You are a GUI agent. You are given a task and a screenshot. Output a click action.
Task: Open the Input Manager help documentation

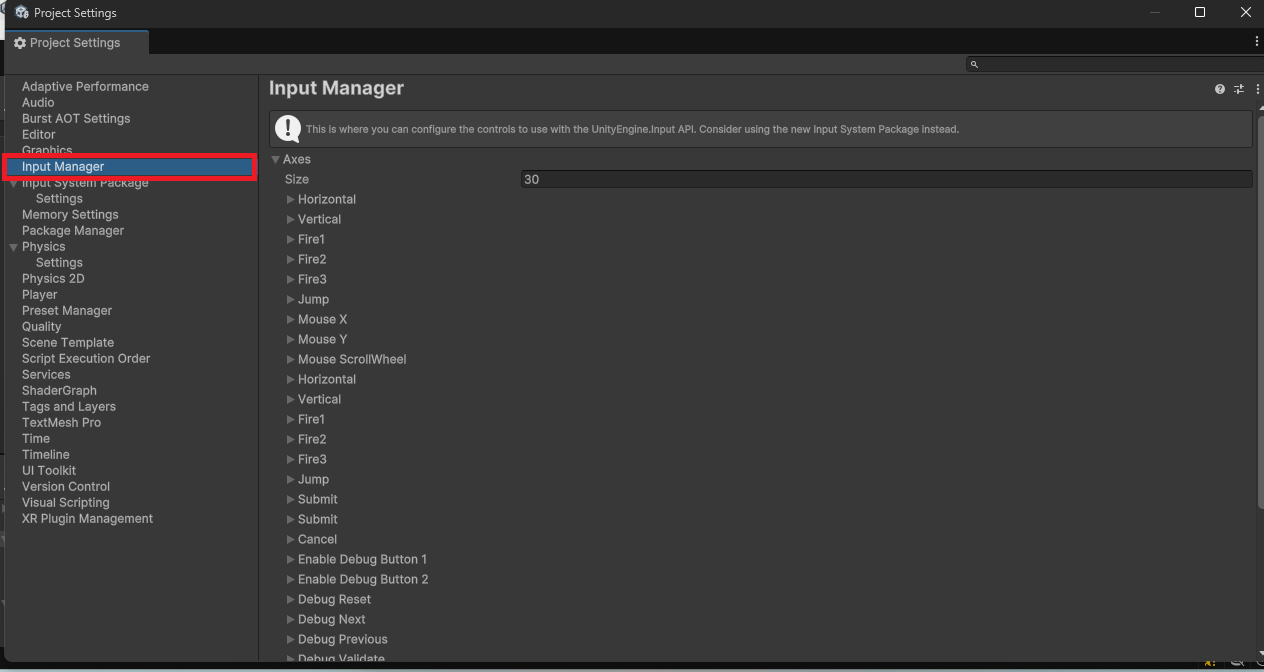point(1219,89)
